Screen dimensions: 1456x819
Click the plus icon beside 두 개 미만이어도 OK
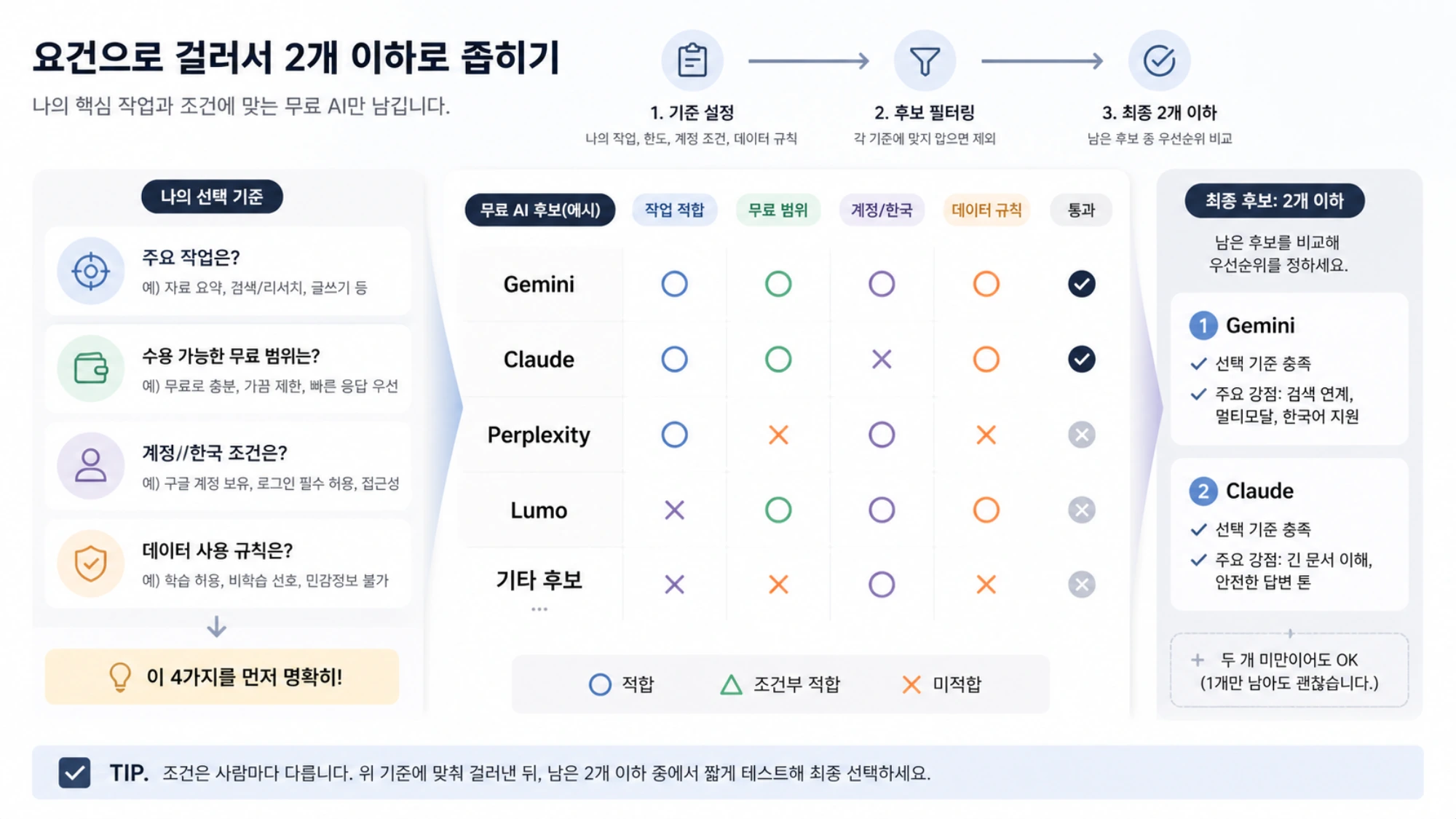(x=1197, y=660)
